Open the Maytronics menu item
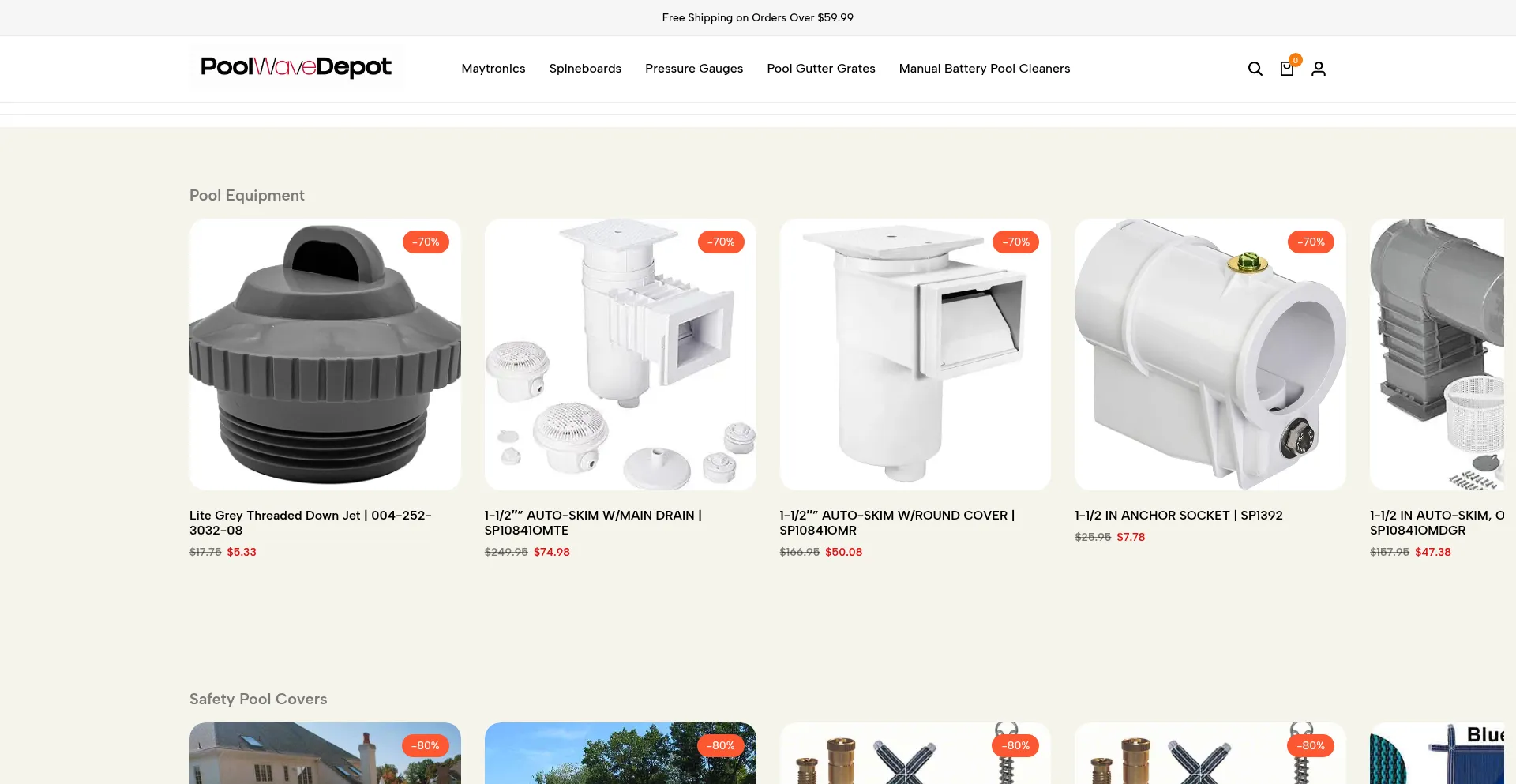The width and height of the screenshot is (1516, 784). coord(493,69)
